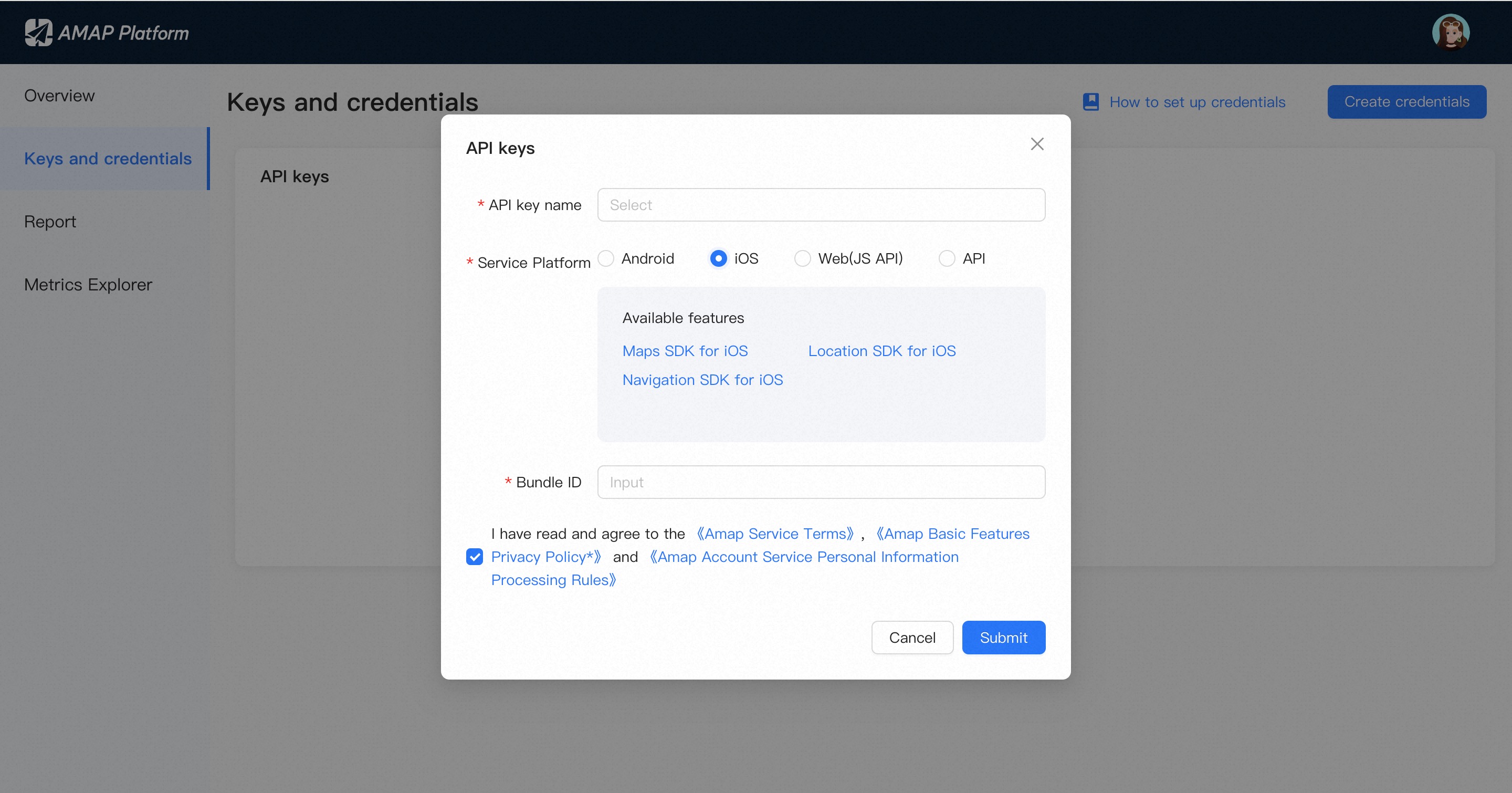Screen dimensions: 1512x793
Task: Click the Available features heading
Action: pos(683,318)
